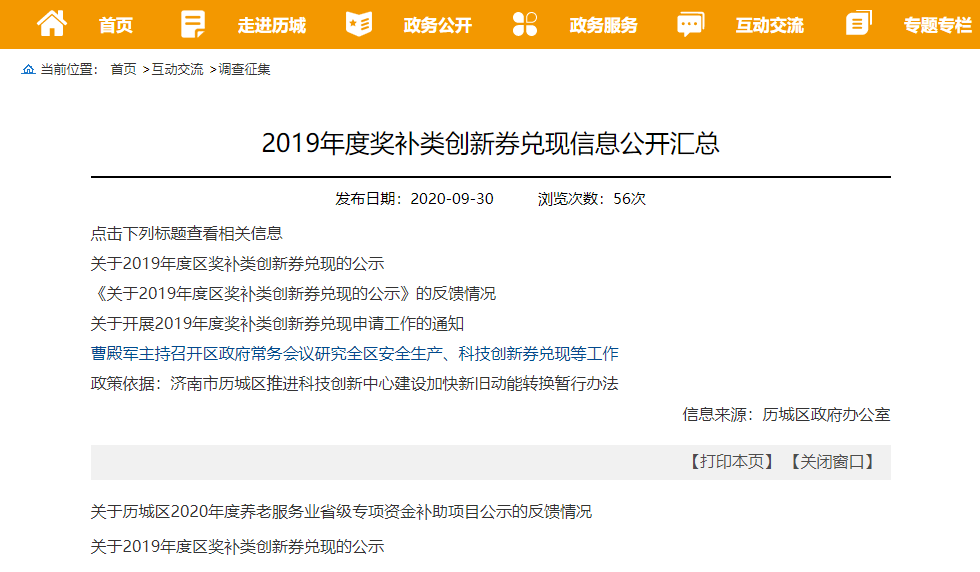Click the chat bubble icon beside 互动交流
Image resolution: width=980 pixels, height=572 pixels.
pos(691,24)
